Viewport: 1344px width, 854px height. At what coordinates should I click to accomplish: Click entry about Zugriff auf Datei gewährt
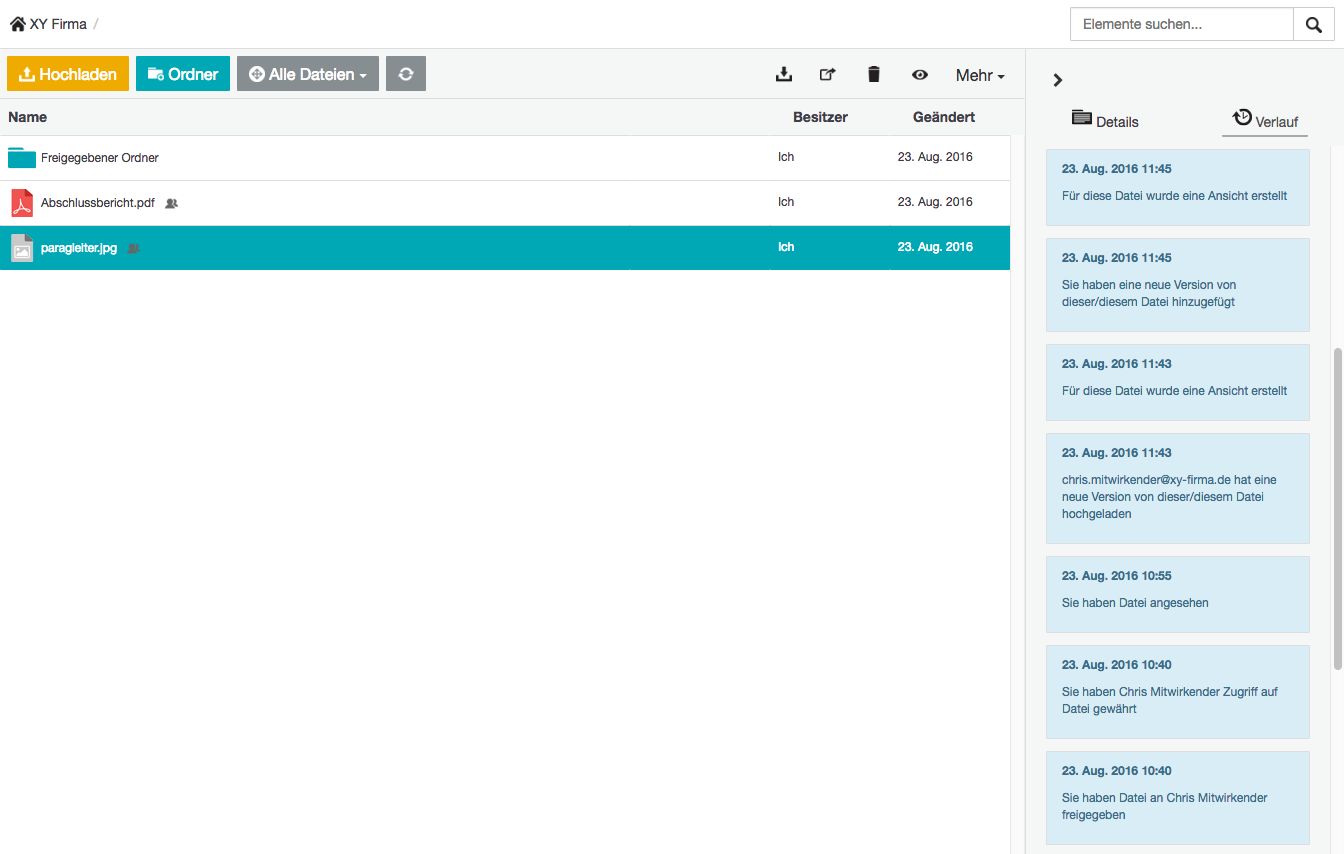(x=1178, y=691)
